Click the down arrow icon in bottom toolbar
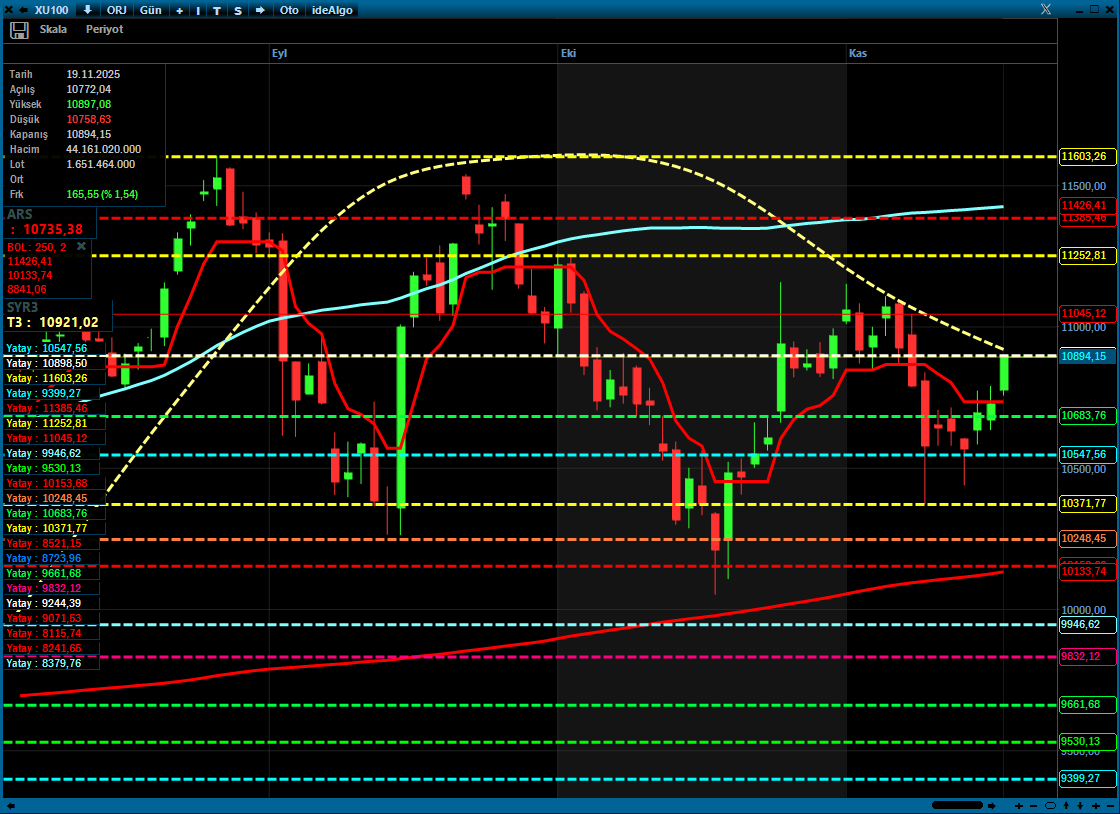This screenshot has height=814, width=1120. point(1080,806)
